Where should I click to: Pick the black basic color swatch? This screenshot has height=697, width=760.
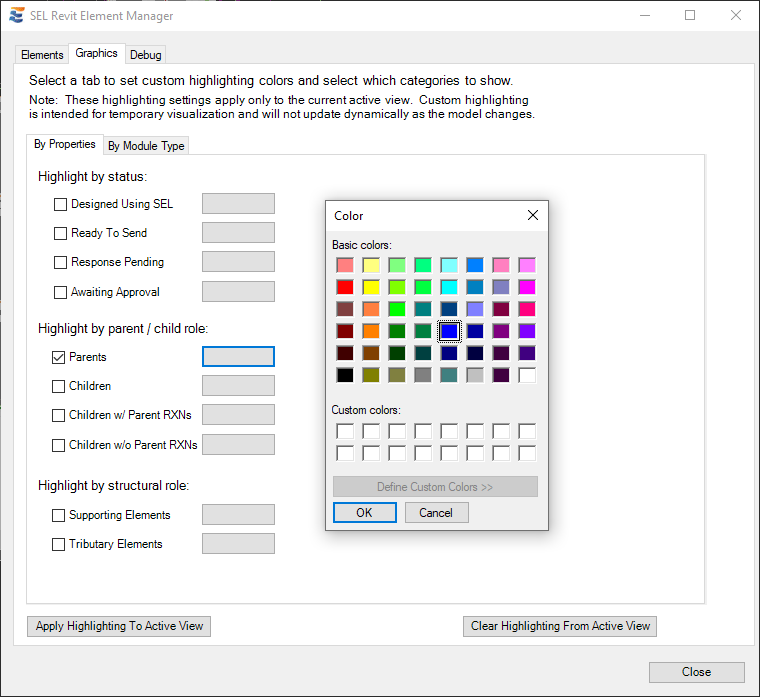[x=345, y=375]
